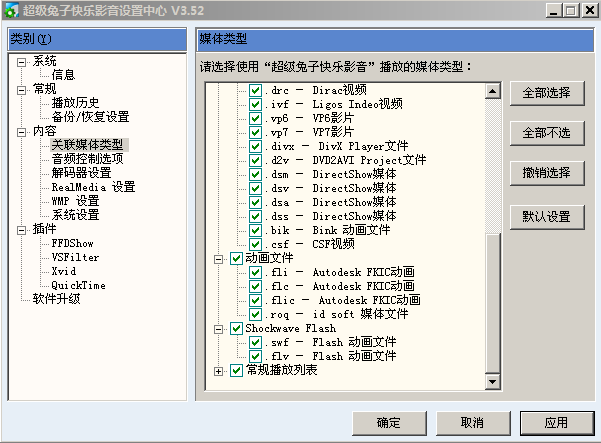This screenshot has height=443, width=601.
Task: Select the VSFilter plugin item
Action: tap(75, 257)
